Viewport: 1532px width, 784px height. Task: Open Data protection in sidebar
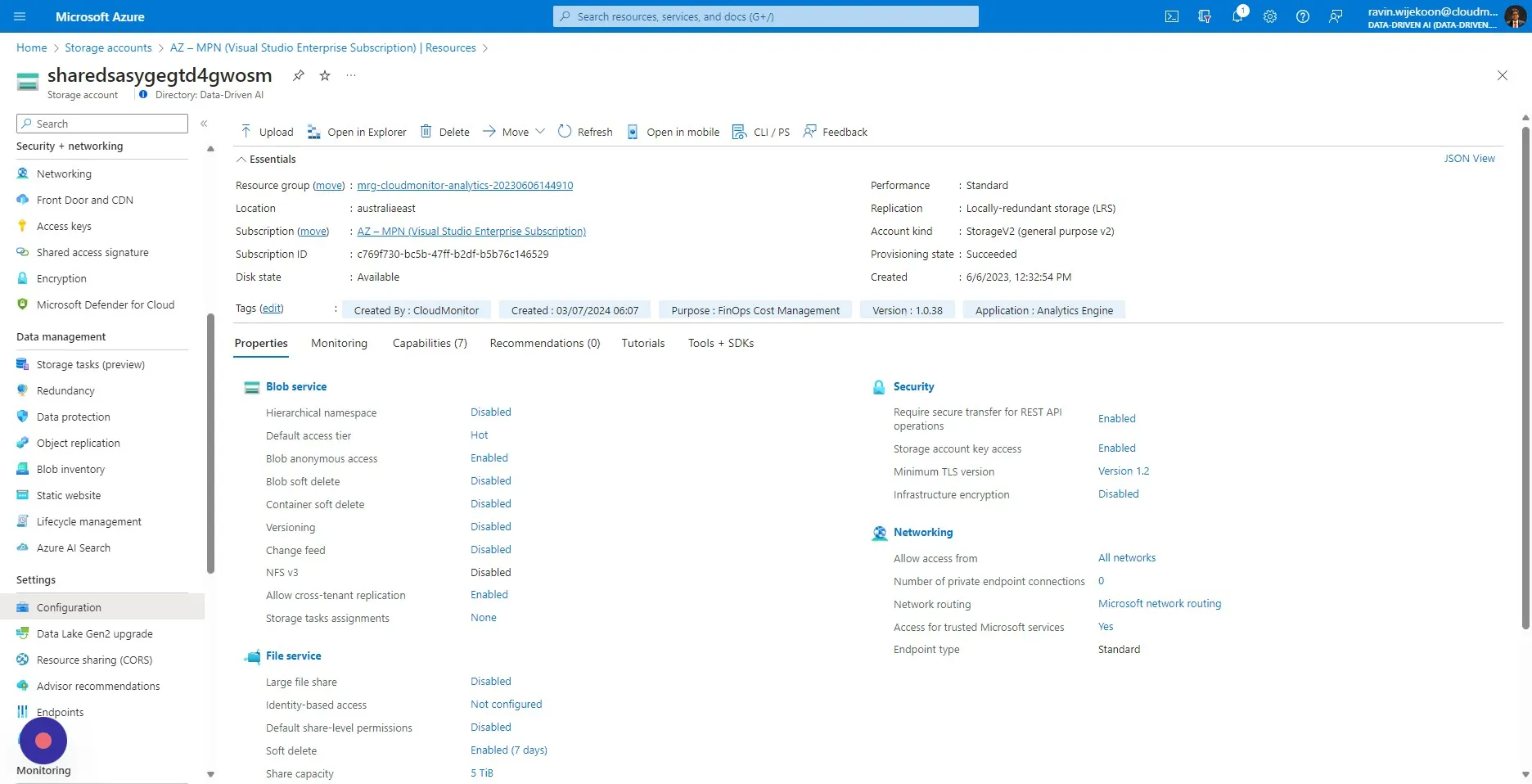point(73,417)
